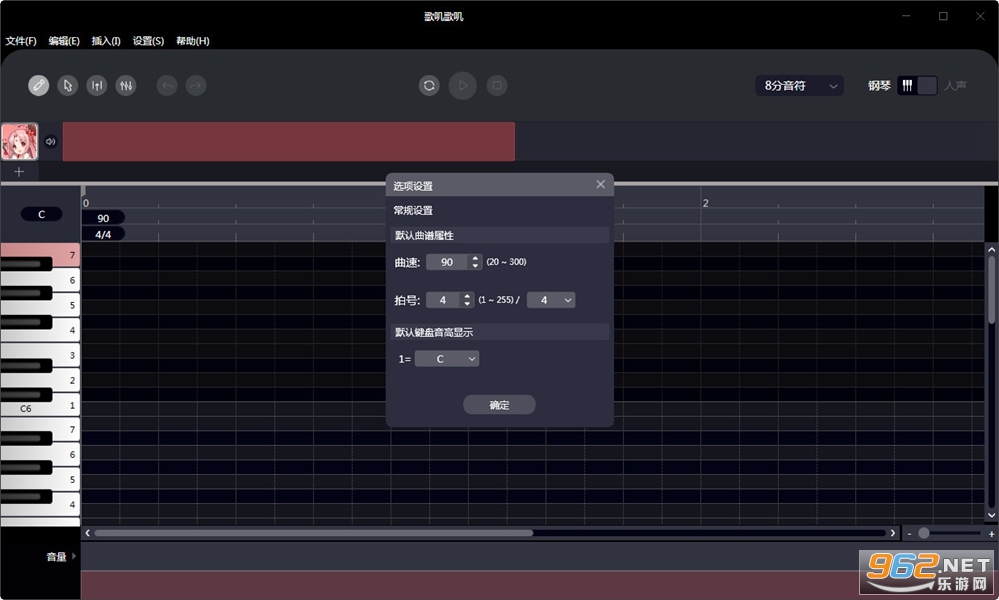Image resolution: width=999 pixels, height=600 pixels.
Task: Click the 常规设置 section label
Action: click(413, 210)
